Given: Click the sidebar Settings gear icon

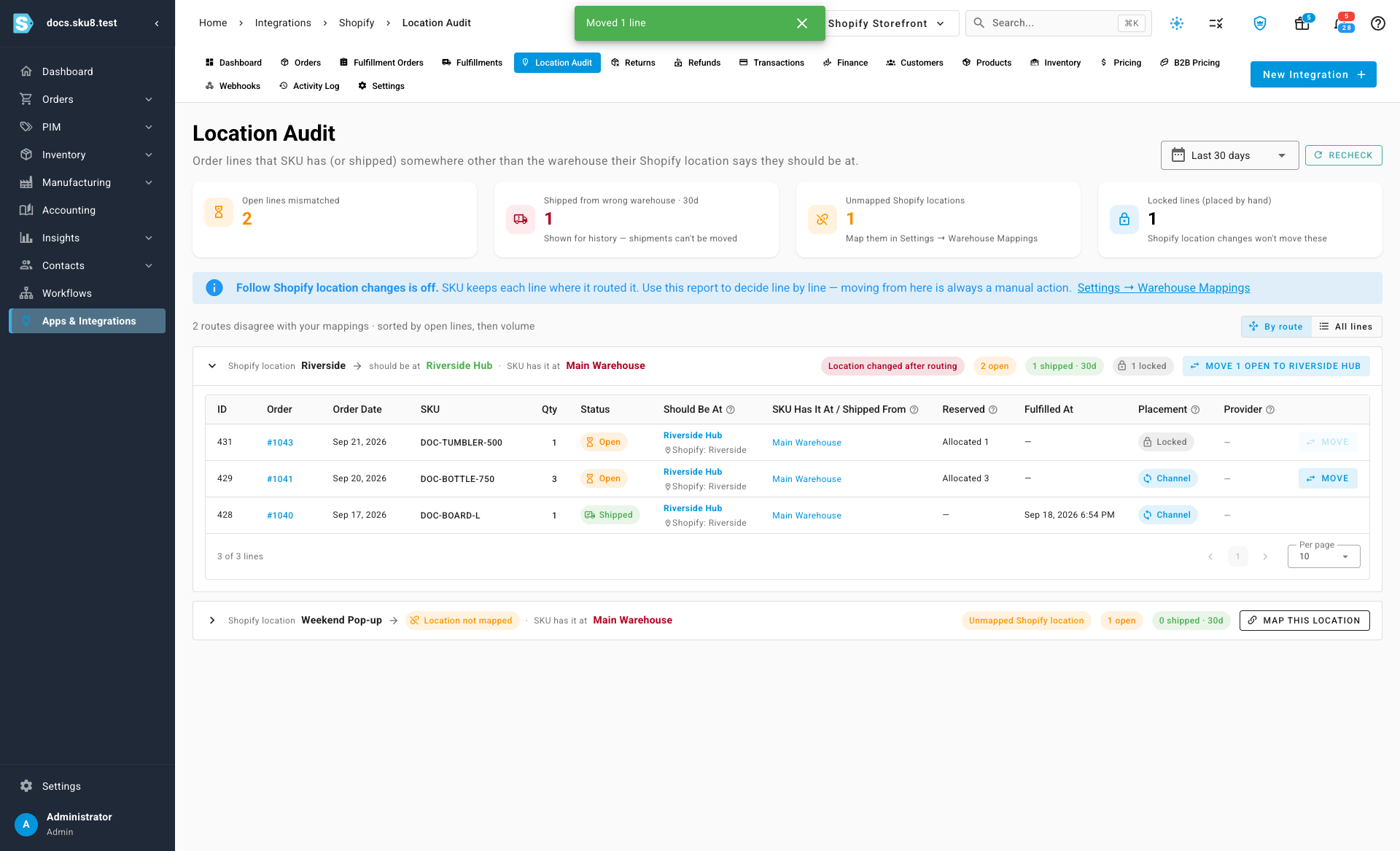Looking at the screenshot, I should pyautogui.click(x=26, y=786).
